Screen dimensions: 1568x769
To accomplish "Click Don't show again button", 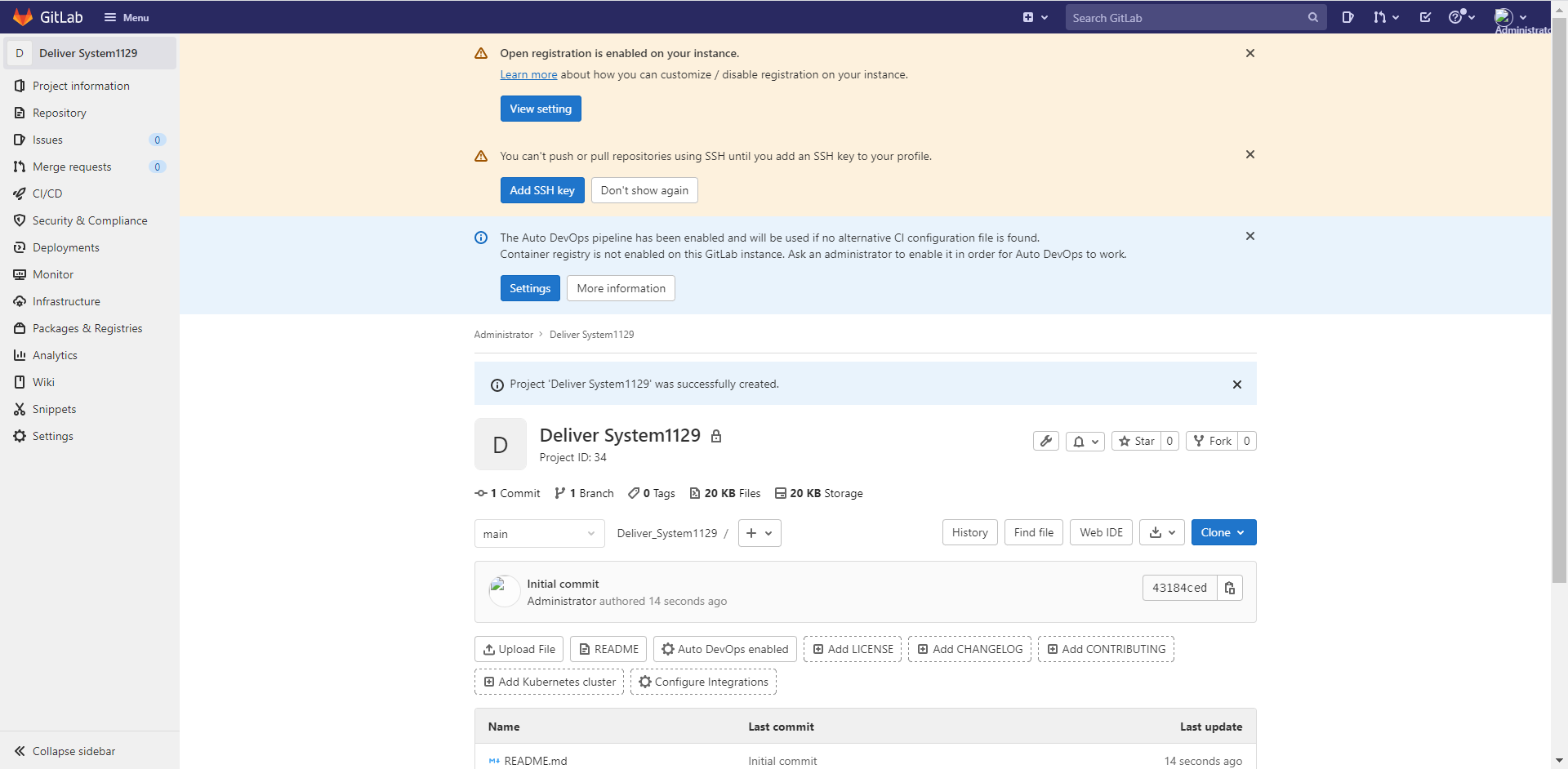I will click(644, 190).
